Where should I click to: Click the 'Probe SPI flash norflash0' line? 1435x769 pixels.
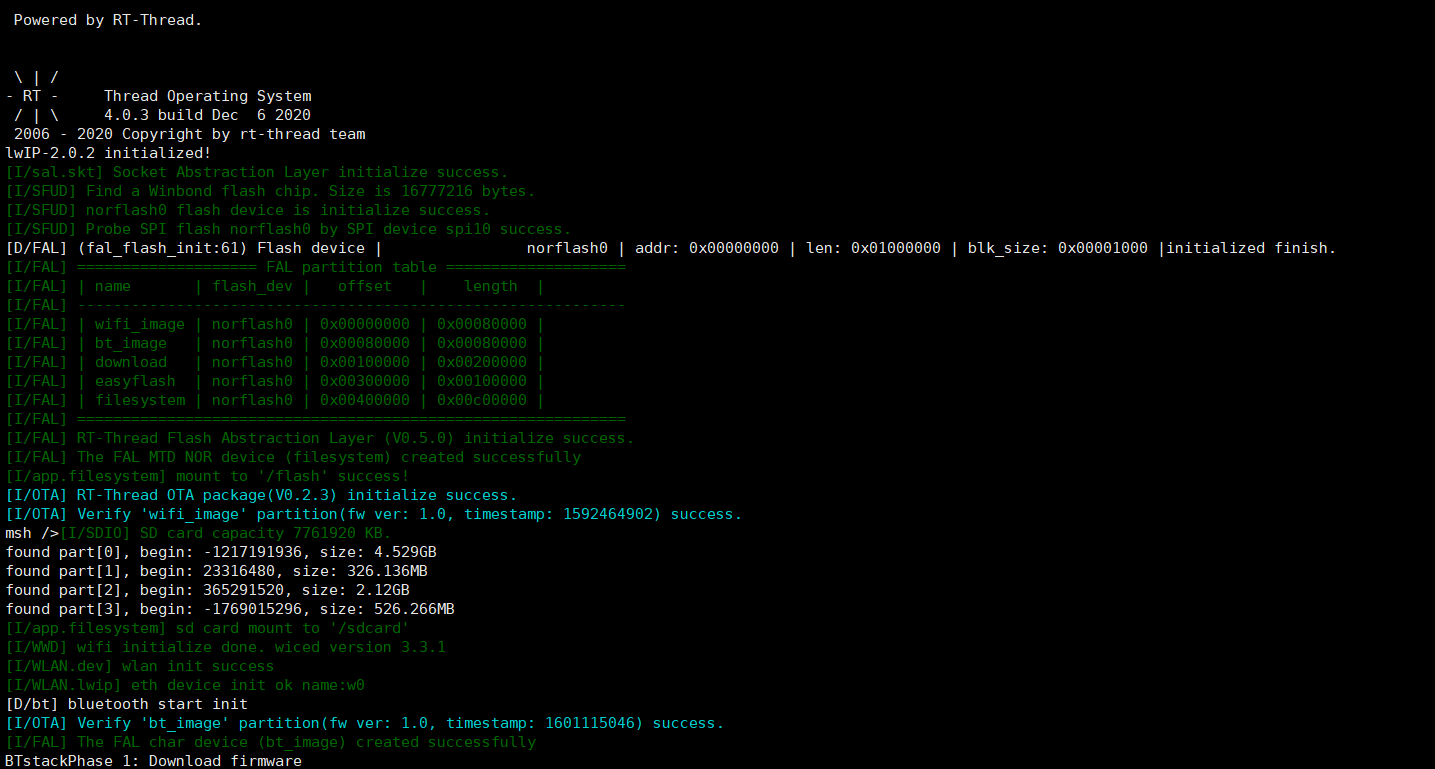pos(289,229)
